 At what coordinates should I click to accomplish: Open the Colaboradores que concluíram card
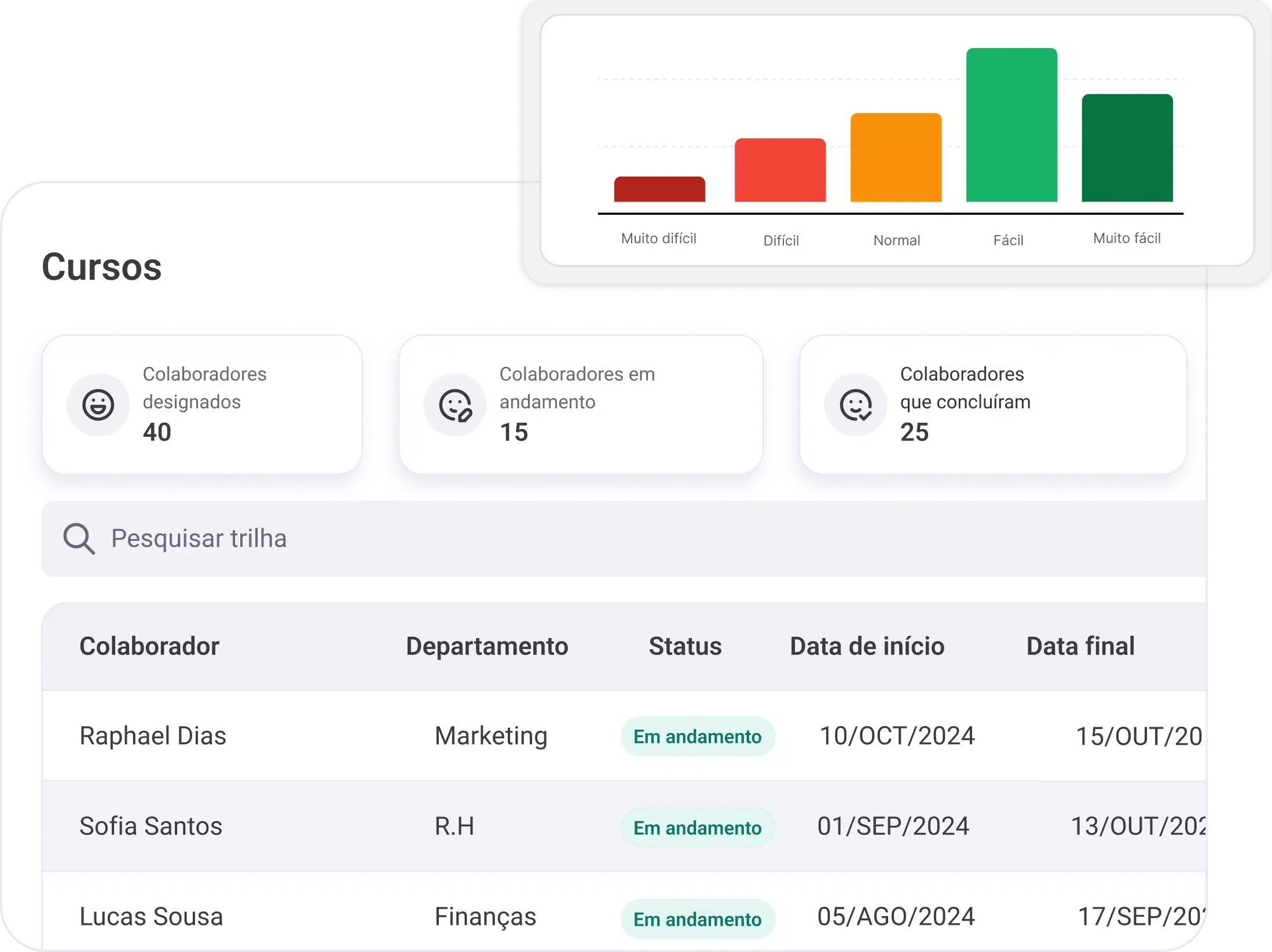tap(992, 404)
